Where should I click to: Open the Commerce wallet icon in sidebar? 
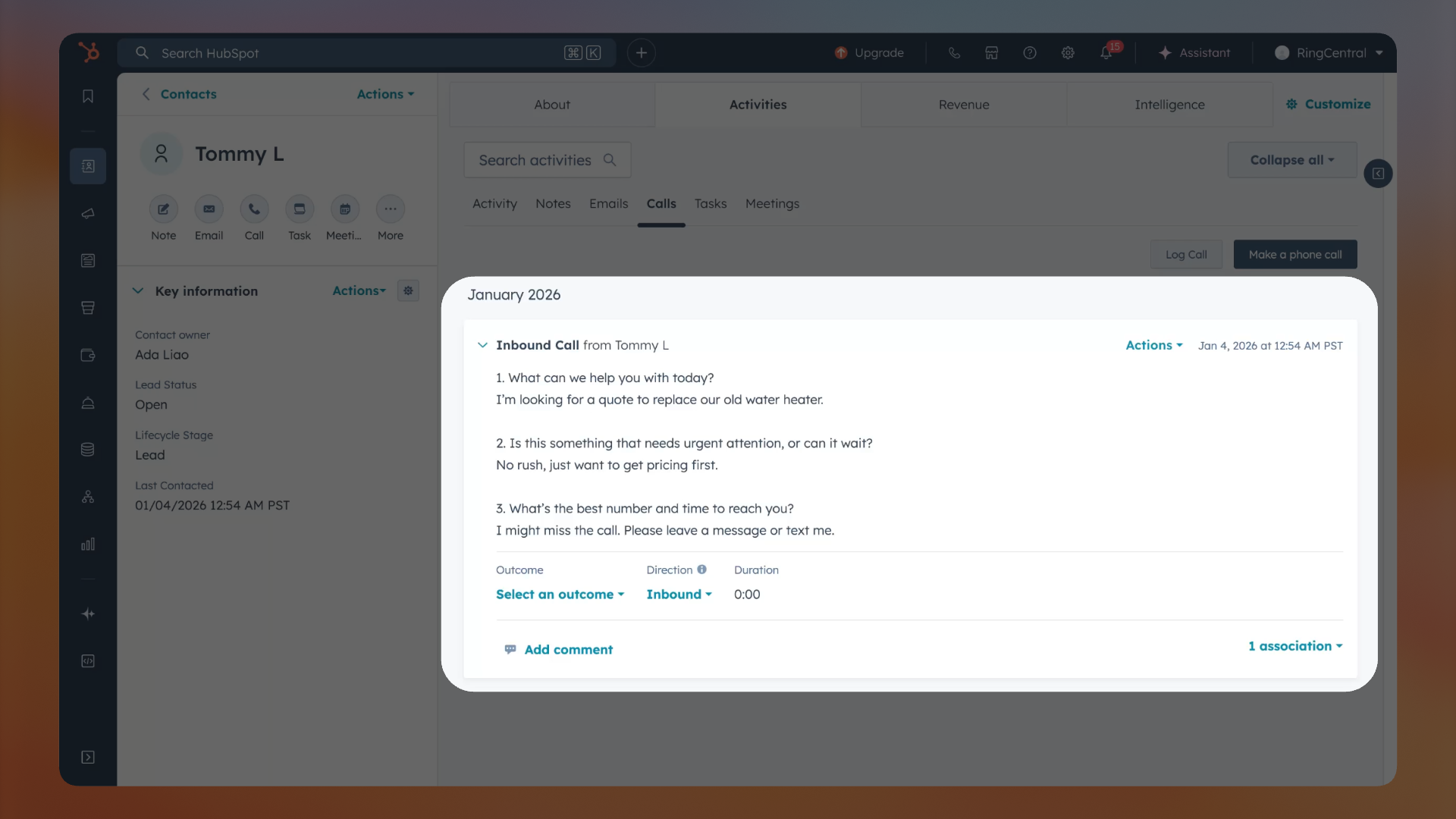[88, 355]
